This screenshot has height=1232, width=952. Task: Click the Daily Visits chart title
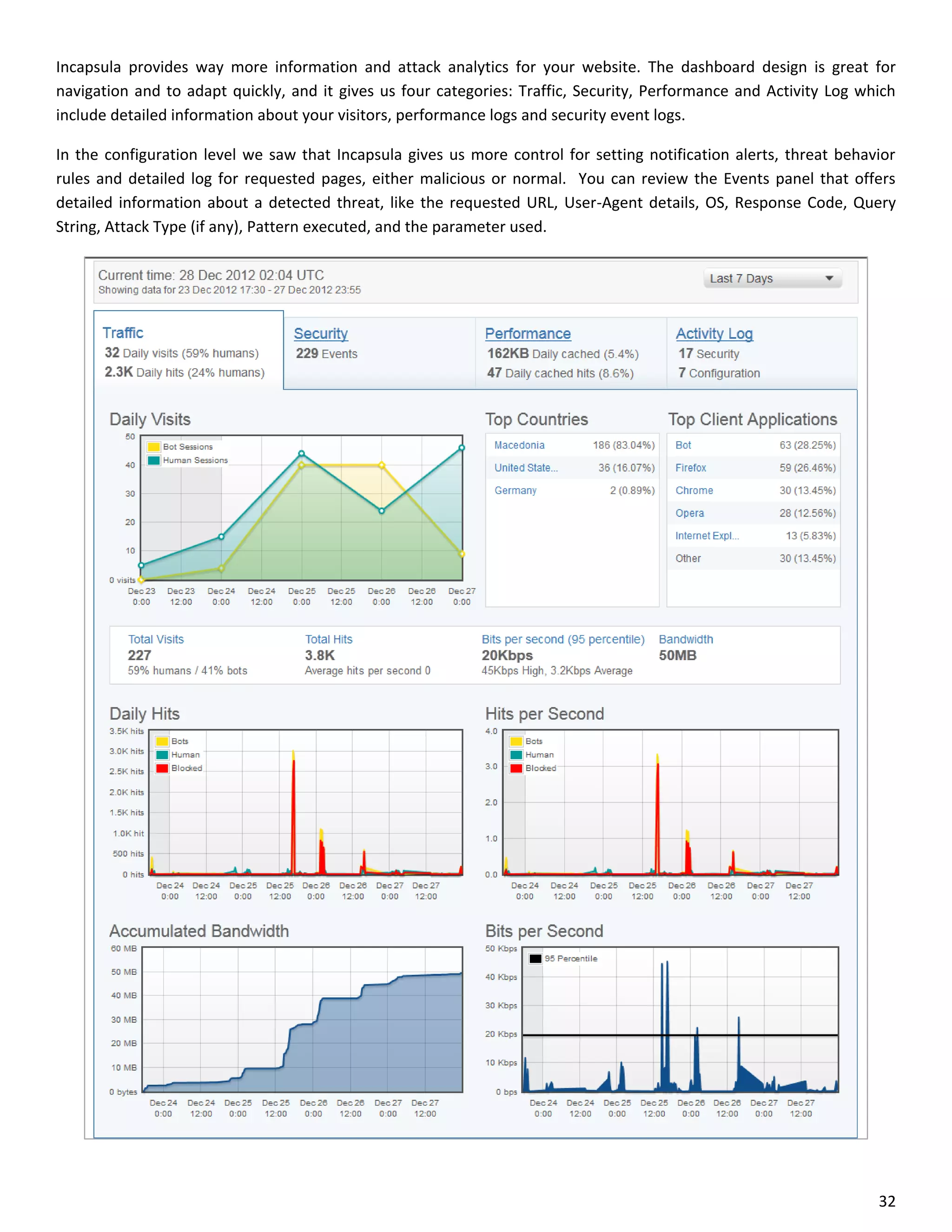[150, 419]
